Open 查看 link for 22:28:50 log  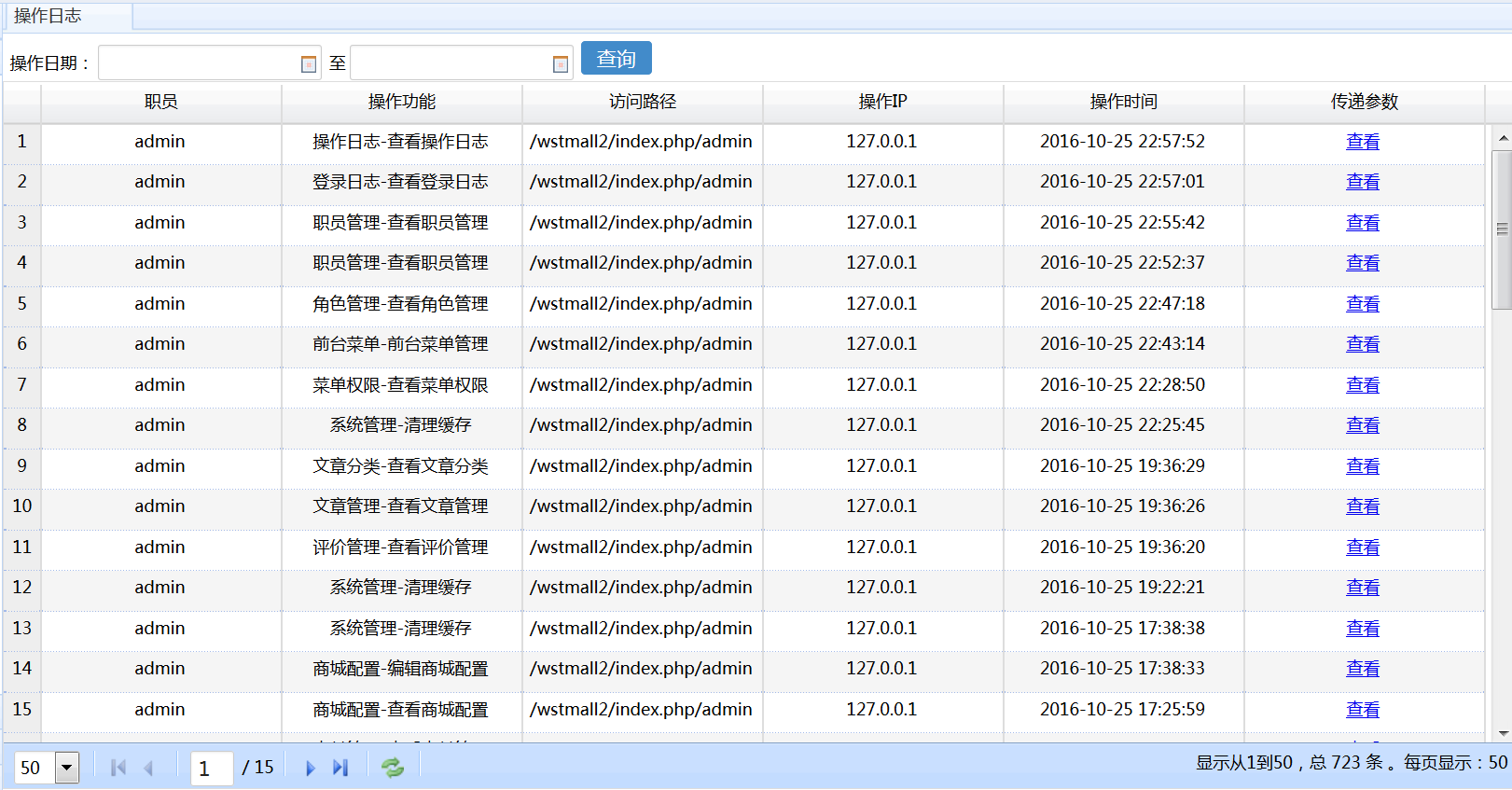[x=1363, y=385]
